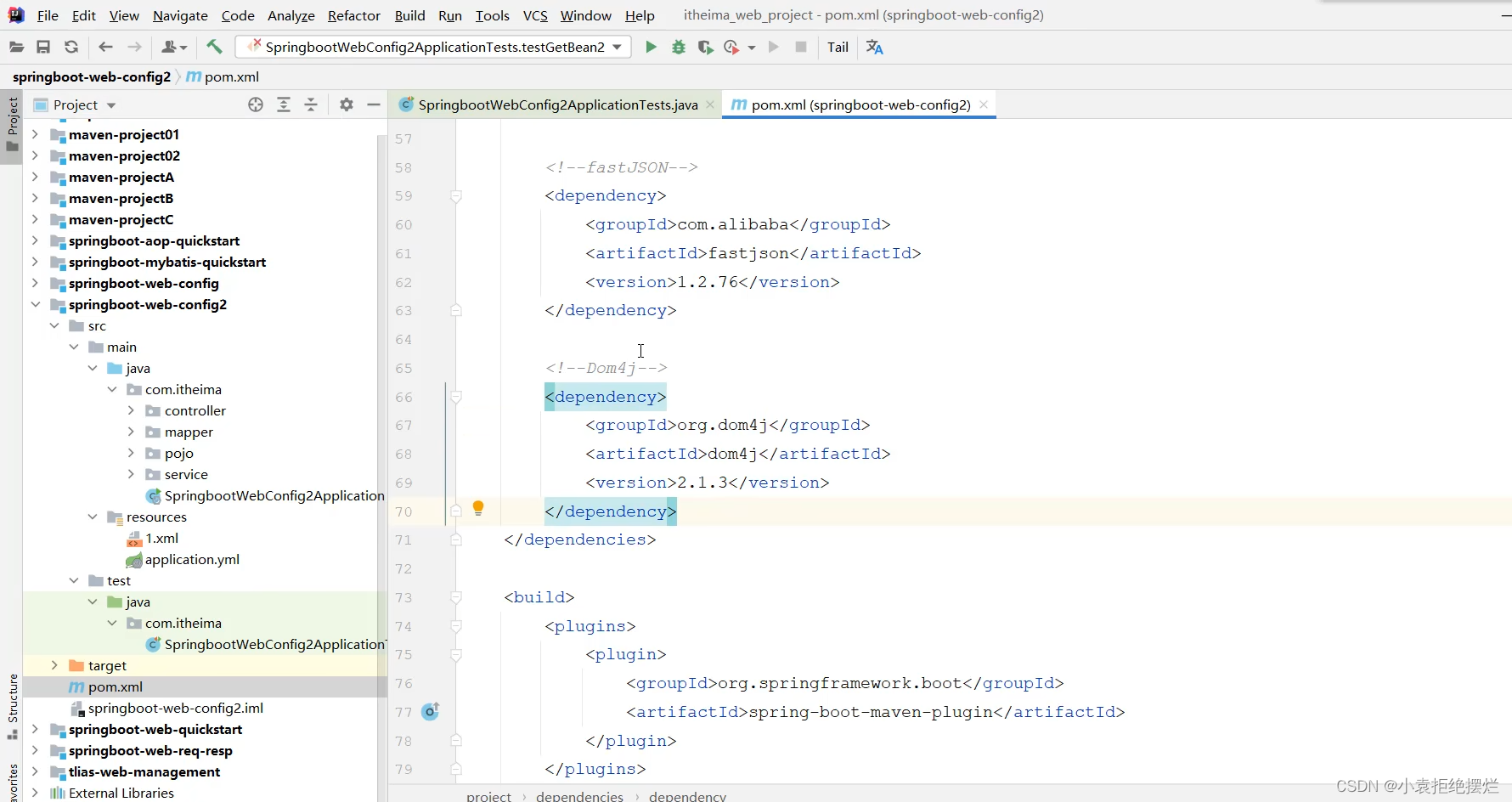The image size is (1512, 802).
Task: Expand springboot-aop-quickstart module
Action: (35, 240)
